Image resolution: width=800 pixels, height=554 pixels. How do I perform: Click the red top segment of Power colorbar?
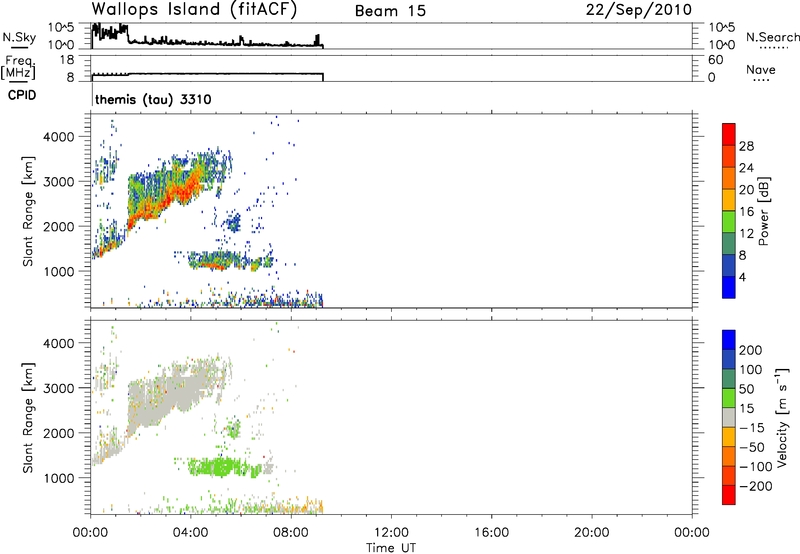pyautogui.click(x=729, y=134)
